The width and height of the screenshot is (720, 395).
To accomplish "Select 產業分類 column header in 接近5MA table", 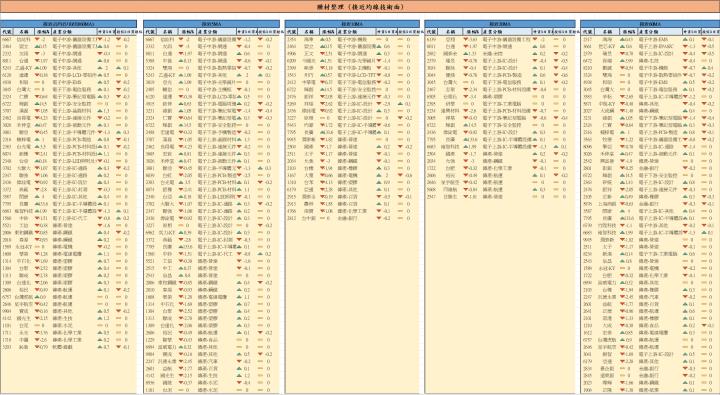I will [217, 32].
